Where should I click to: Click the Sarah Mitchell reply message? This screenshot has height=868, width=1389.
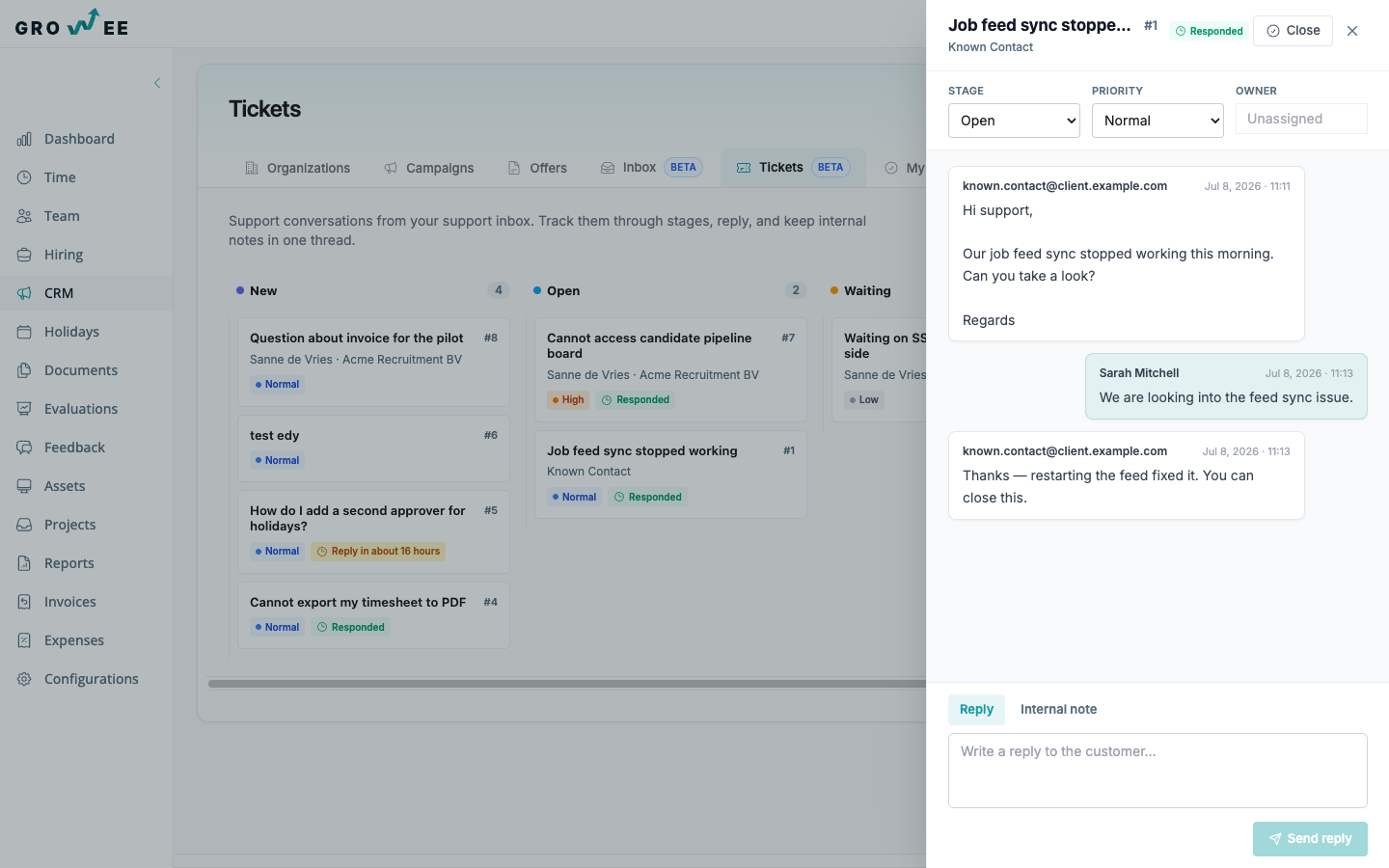[1226, 386]
